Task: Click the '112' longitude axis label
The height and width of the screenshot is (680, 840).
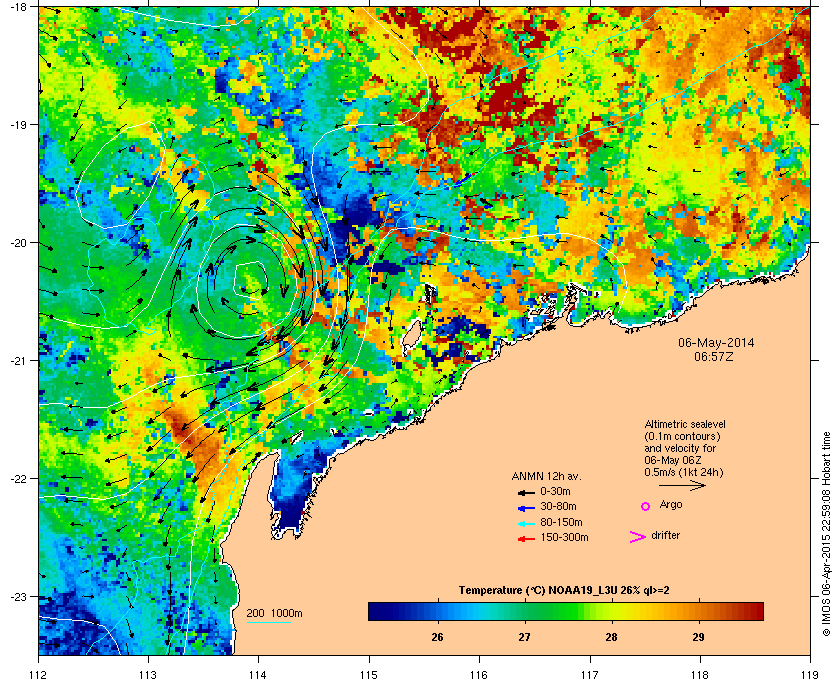Action: (39, 674)
